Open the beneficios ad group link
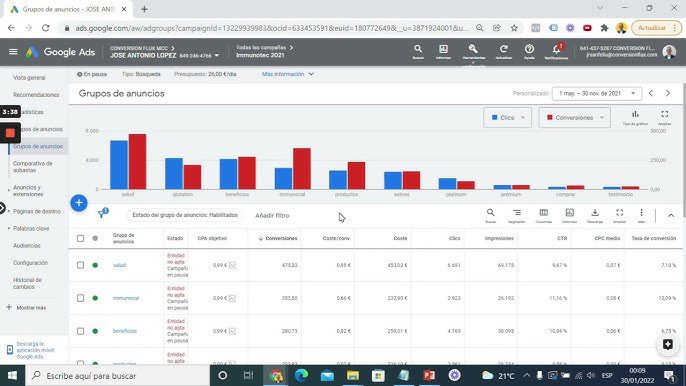The height and width of the screenshot is (386, 686). tap(125, 331)
